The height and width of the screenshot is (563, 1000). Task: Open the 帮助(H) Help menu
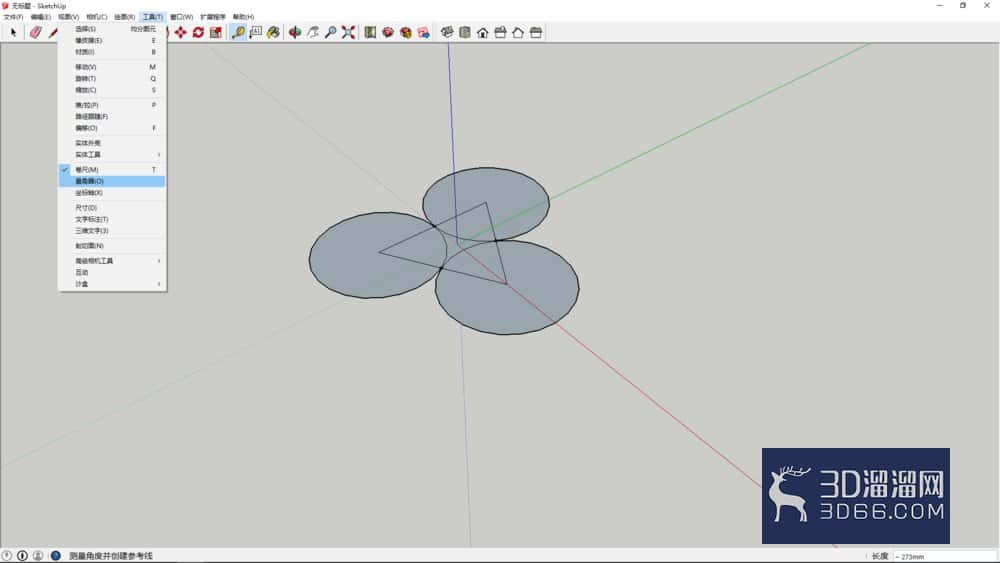pos(243,17)
